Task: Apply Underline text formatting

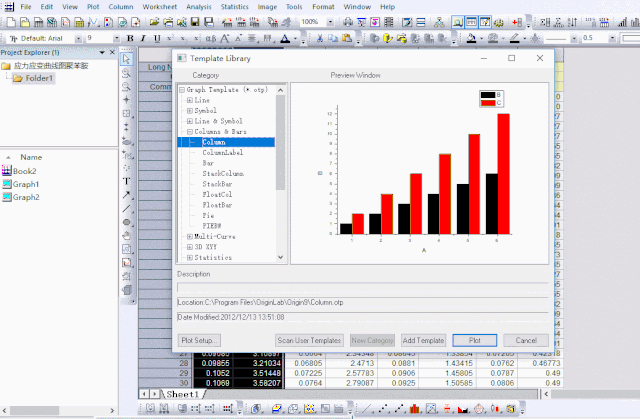Action: [157, 38]
